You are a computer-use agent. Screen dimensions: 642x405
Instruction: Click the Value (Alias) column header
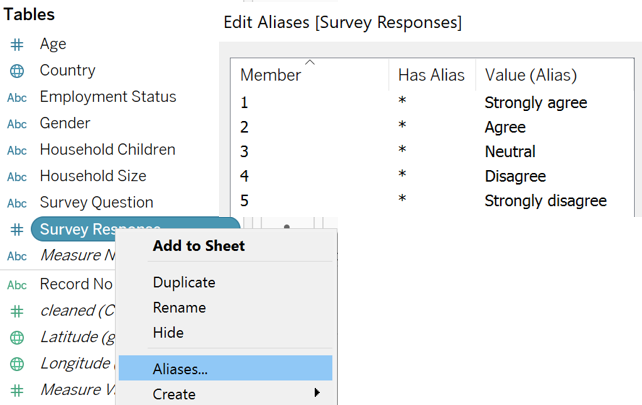tap(530, 75)
